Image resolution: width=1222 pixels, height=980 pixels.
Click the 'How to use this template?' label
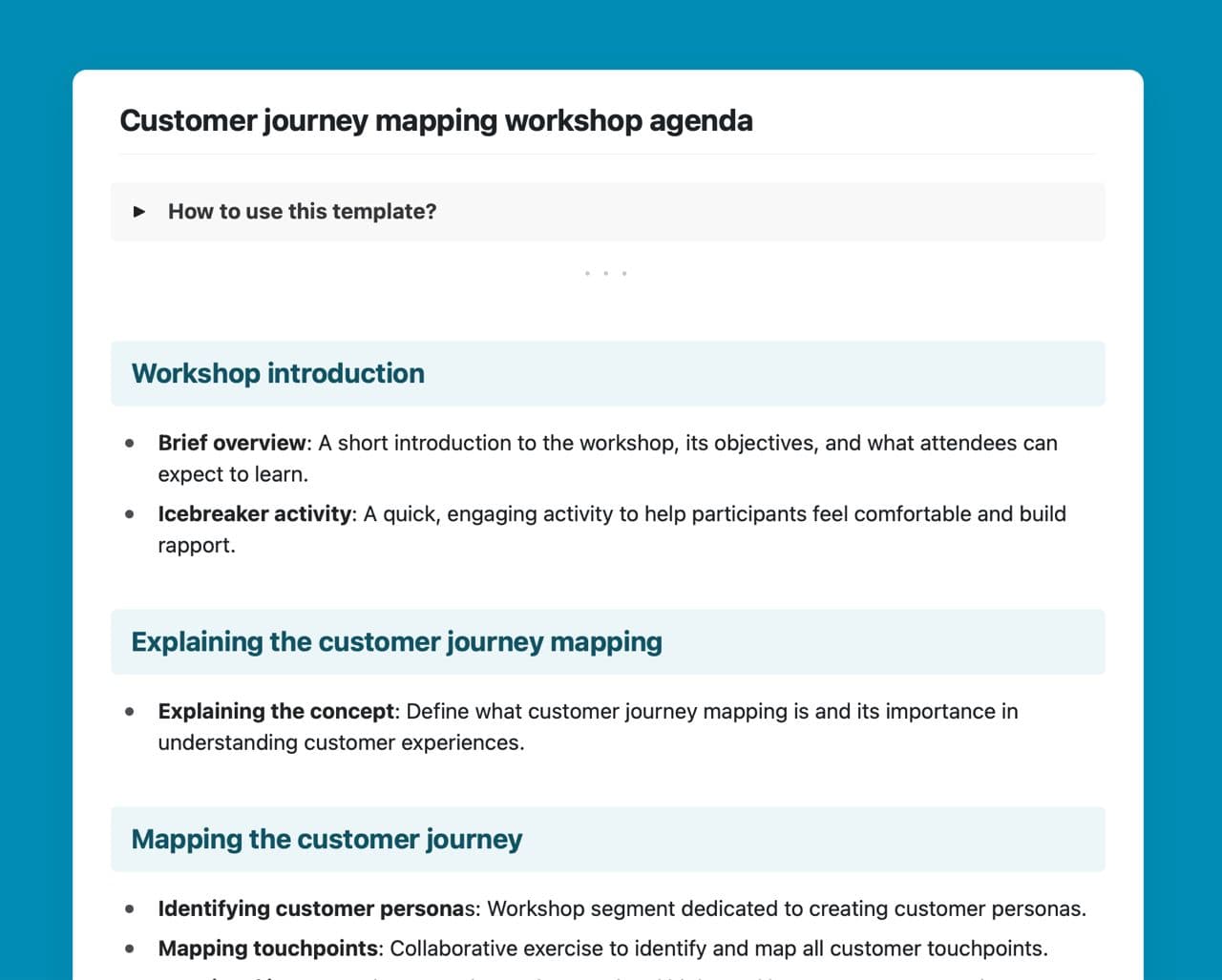tap(302, 212)
